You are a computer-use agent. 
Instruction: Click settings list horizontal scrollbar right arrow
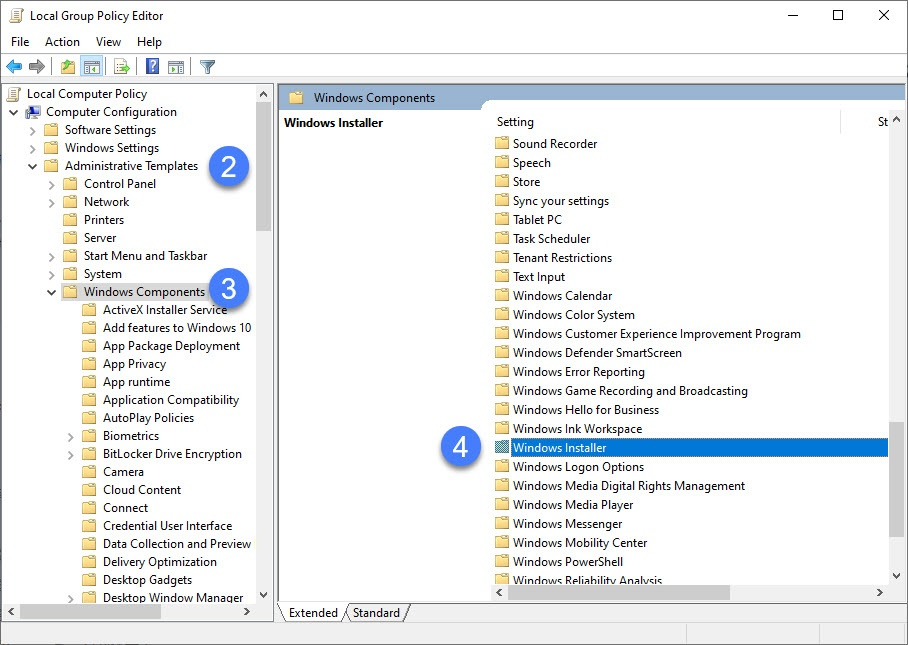click(x=880, y=592)
